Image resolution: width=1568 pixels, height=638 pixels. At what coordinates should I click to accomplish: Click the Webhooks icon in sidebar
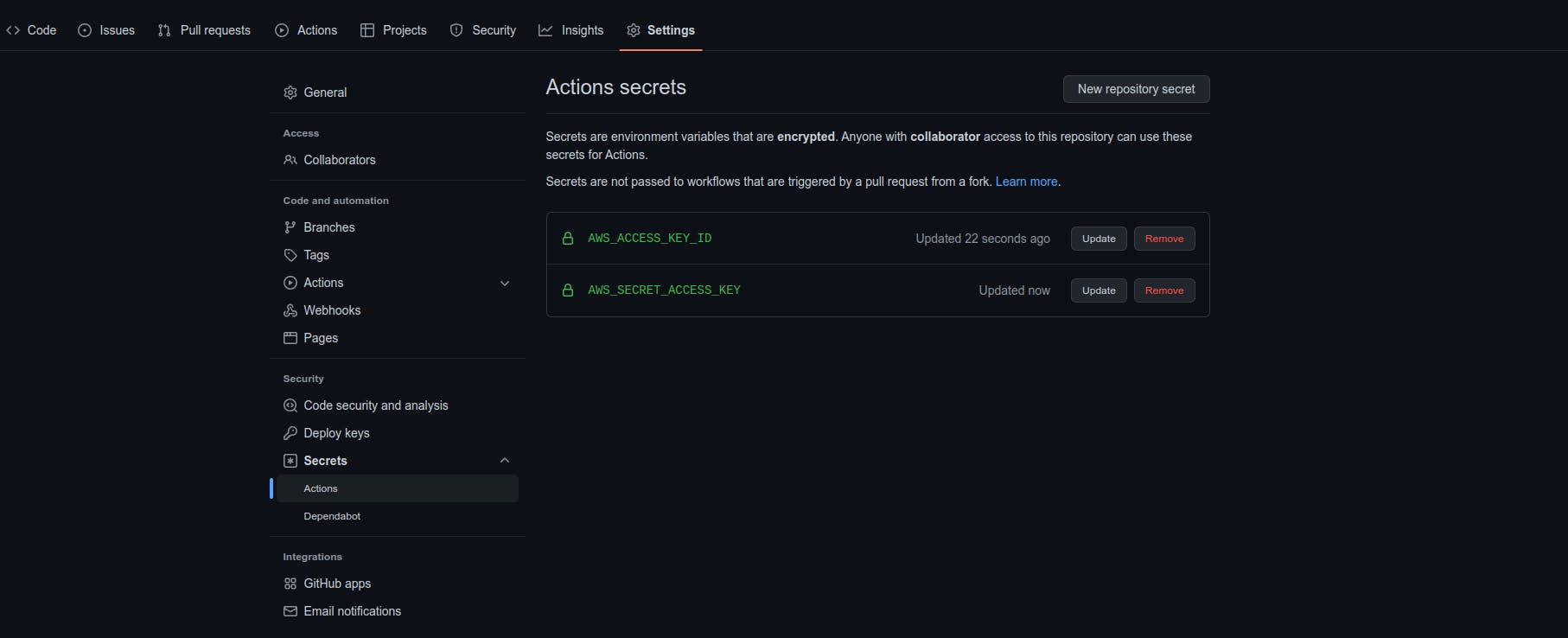point(290,310)
